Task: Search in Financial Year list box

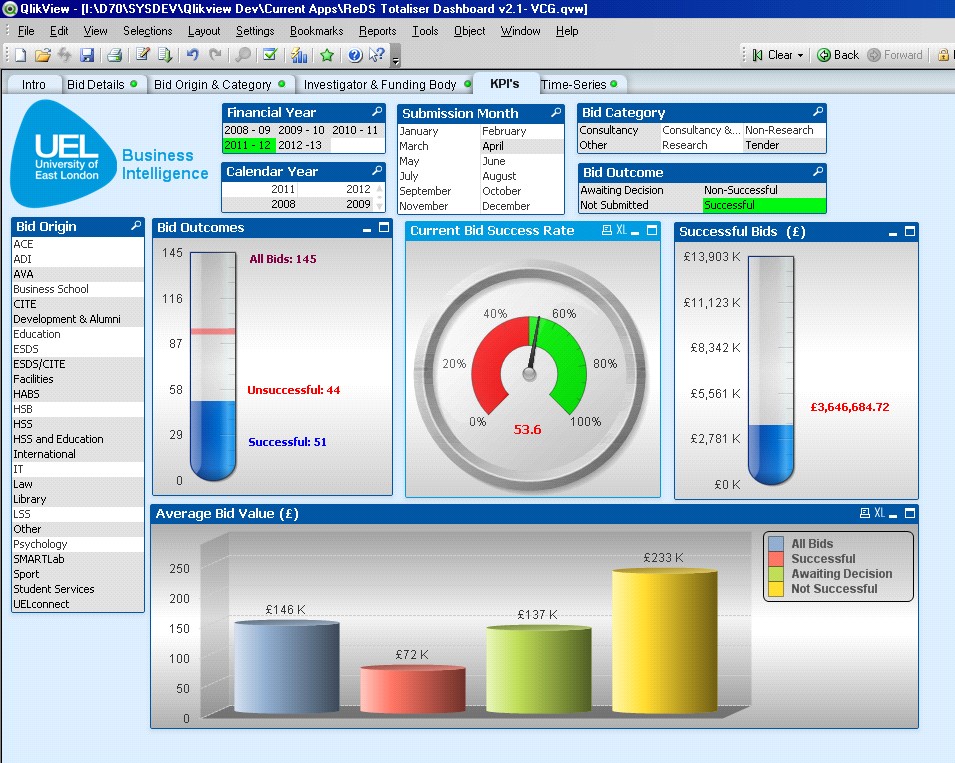Action: [378, 111]
